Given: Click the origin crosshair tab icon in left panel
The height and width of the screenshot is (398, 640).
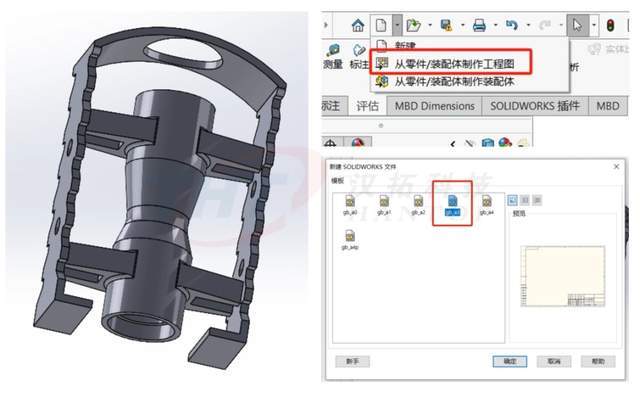Looking at the screenshot, I should (330, 143).
